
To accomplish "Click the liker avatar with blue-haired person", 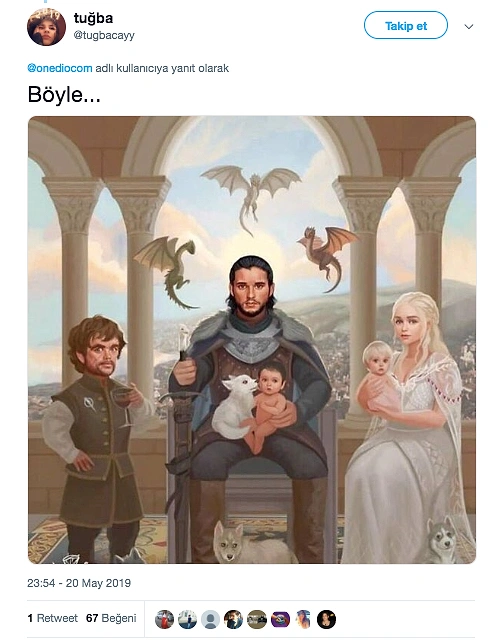I will point(304,619).
